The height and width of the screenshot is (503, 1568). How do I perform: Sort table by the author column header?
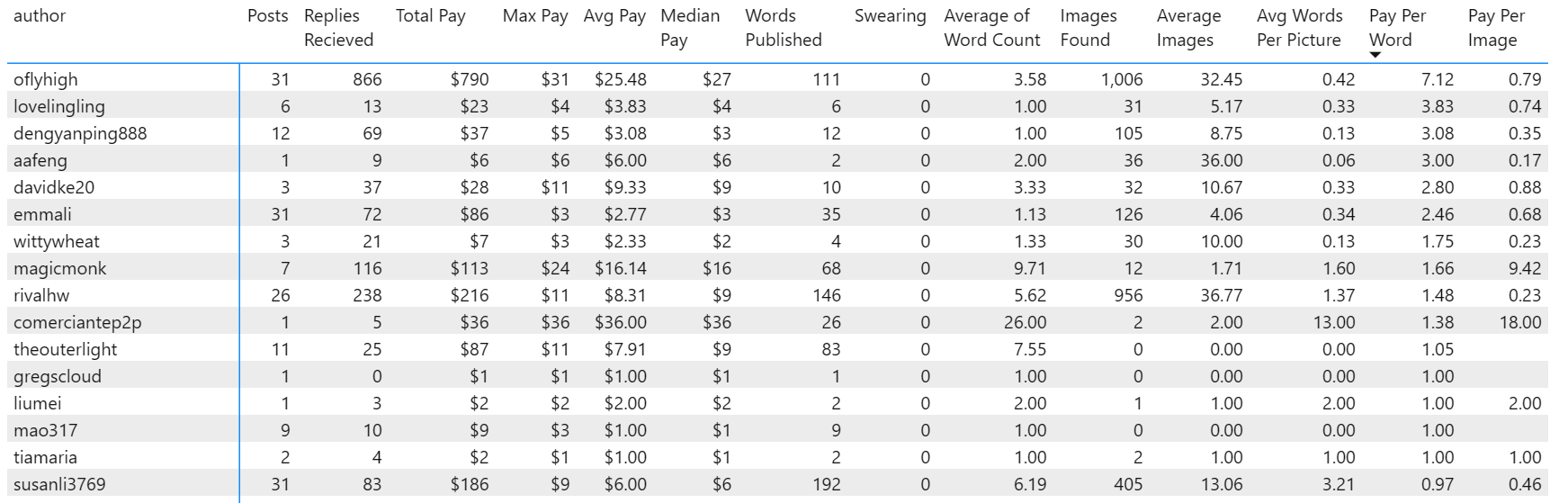tap(40, 15)
